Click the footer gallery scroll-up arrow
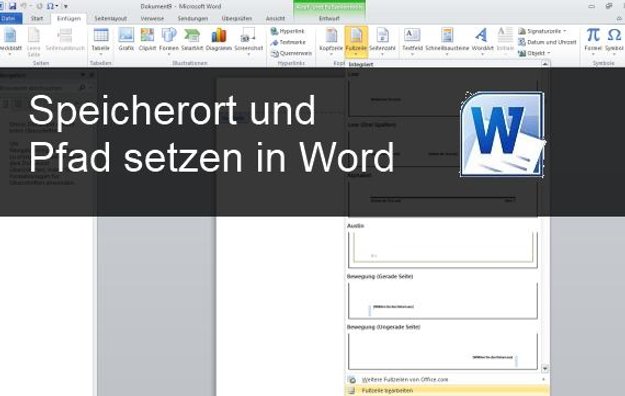 [545, 64]
